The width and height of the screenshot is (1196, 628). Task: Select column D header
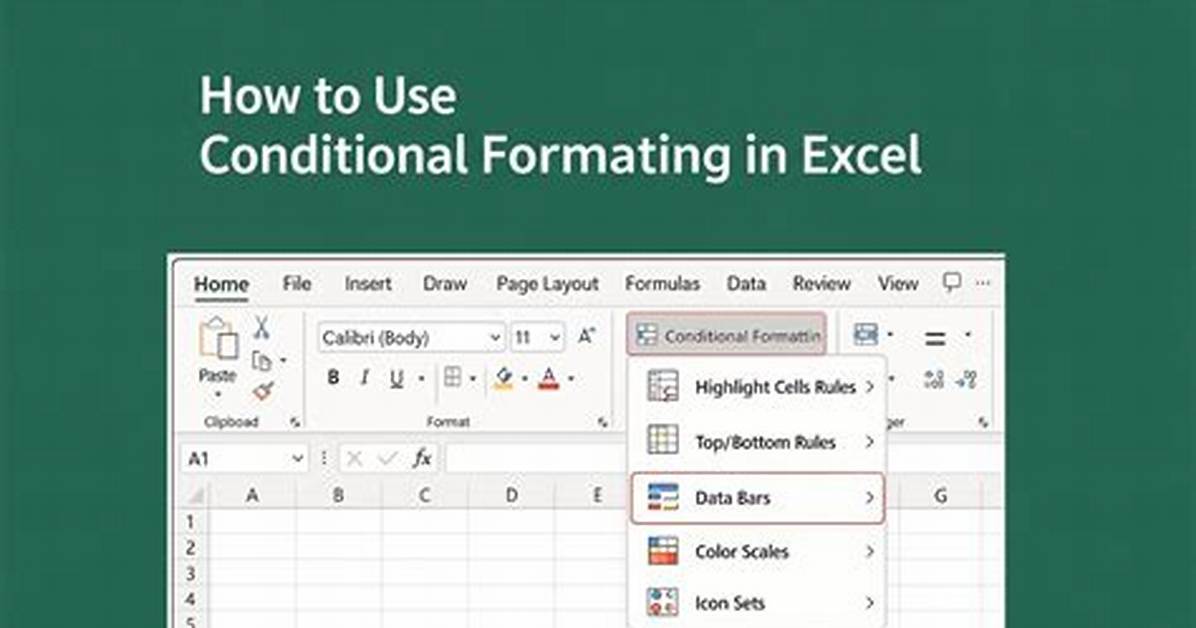pyautogui.click(x=511, y=496)
